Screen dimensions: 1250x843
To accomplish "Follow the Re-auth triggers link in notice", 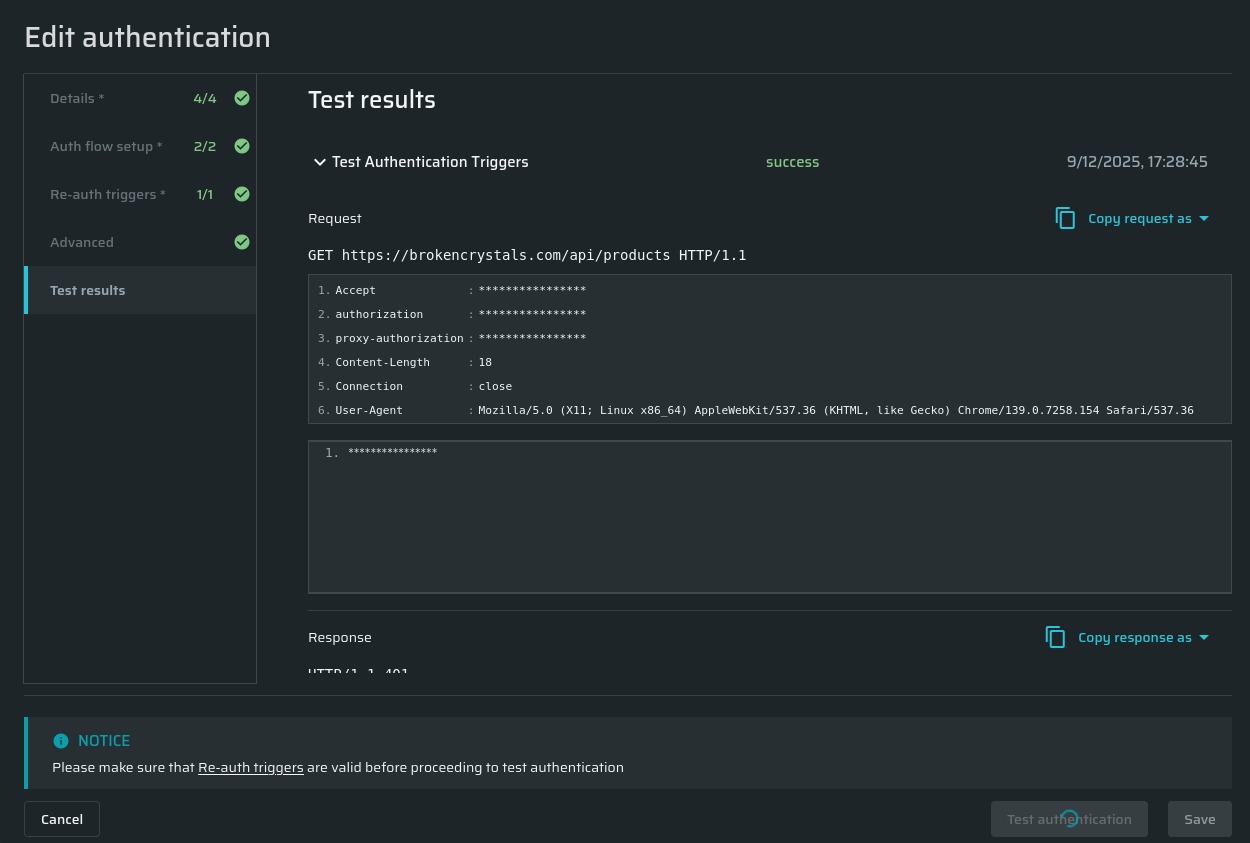I will (251, 768).
